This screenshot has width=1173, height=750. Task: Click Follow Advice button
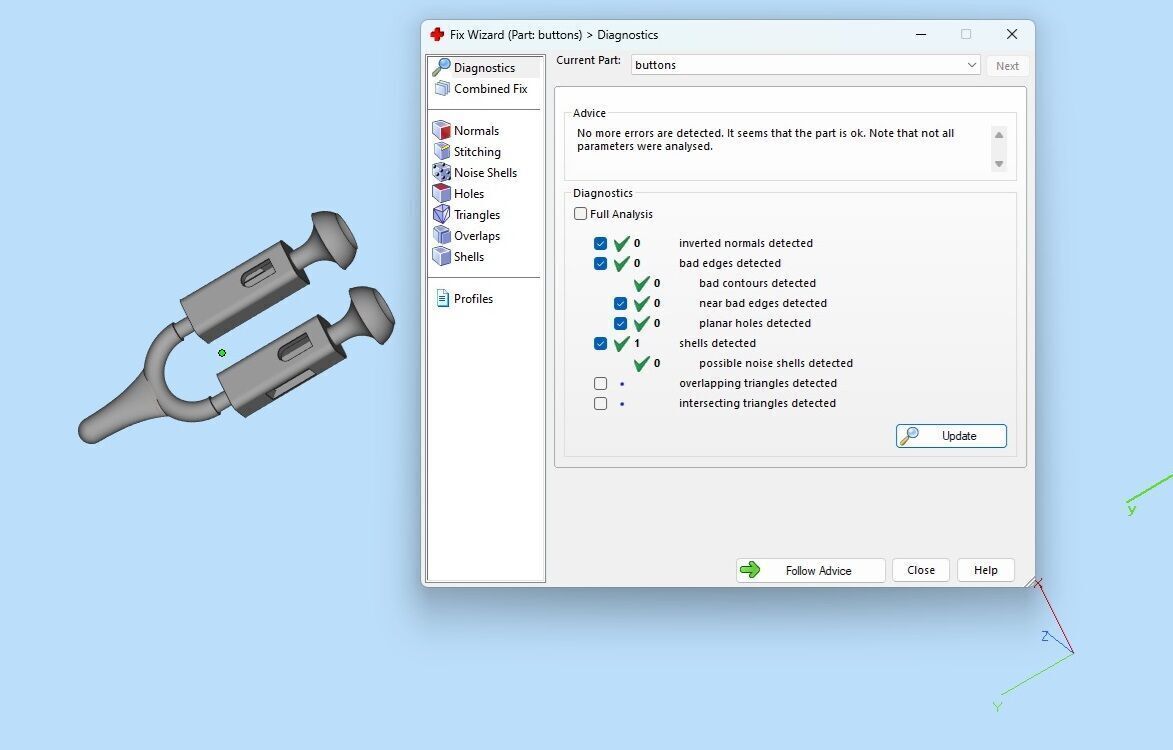click(x=810, y=571)
